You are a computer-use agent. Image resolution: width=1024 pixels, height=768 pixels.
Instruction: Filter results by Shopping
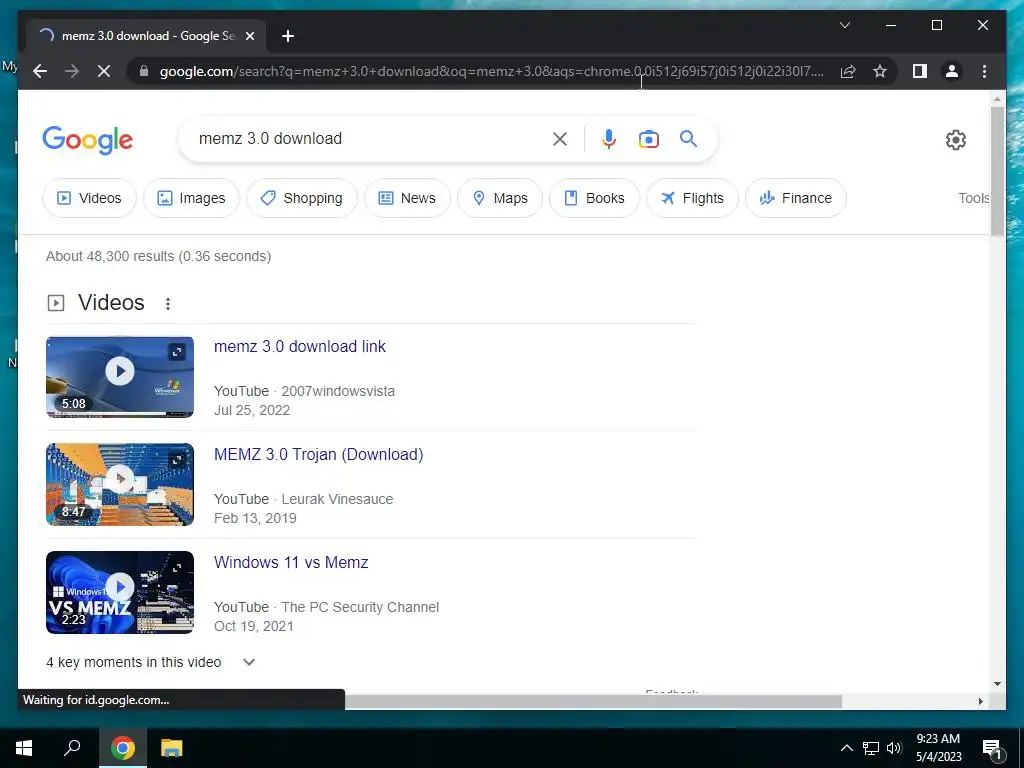click(x=302, y=198)
